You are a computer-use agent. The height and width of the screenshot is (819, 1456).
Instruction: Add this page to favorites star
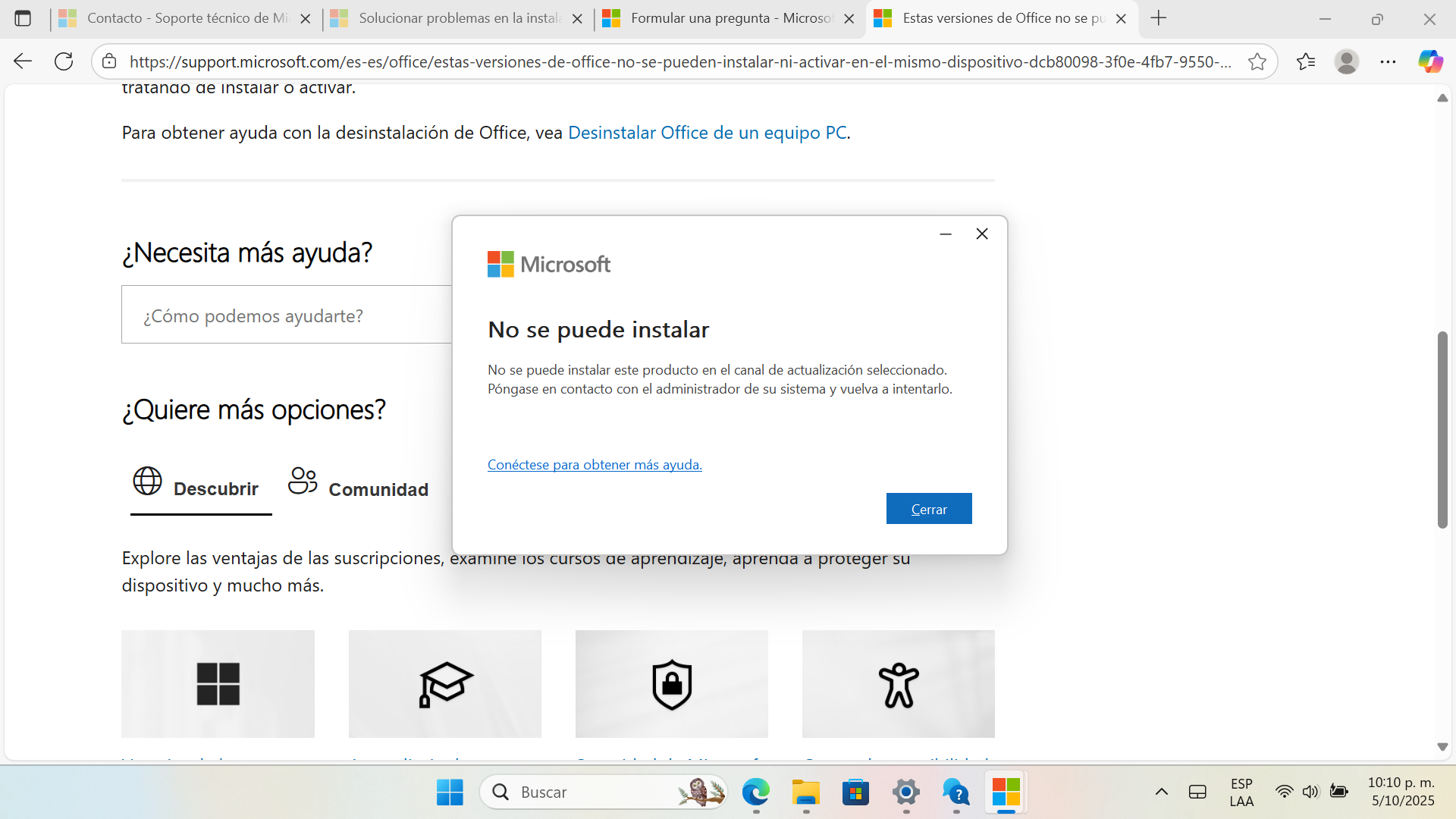tap(1257, 61)
